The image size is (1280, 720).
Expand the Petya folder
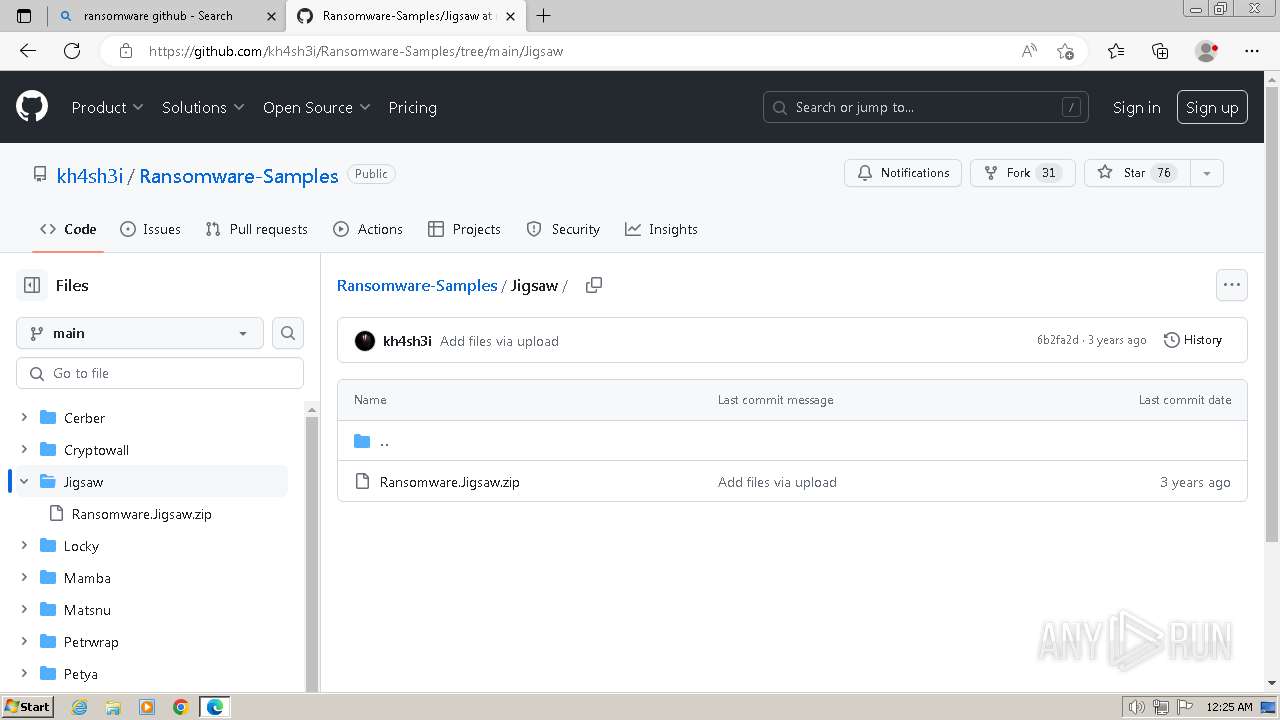[24, 674]
